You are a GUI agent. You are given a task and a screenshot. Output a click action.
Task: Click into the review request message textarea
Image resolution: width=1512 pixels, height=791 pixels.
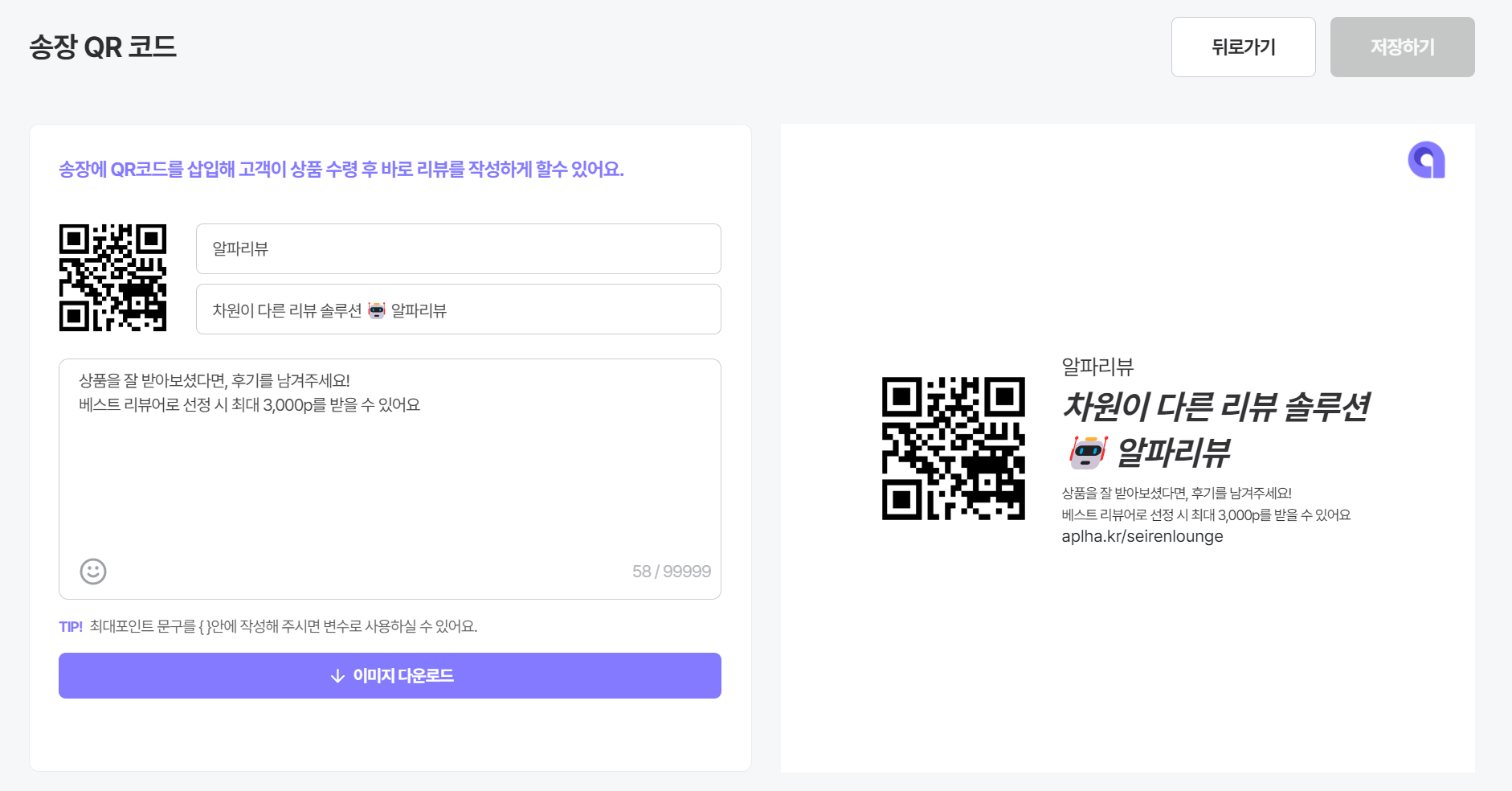(390, 466)
